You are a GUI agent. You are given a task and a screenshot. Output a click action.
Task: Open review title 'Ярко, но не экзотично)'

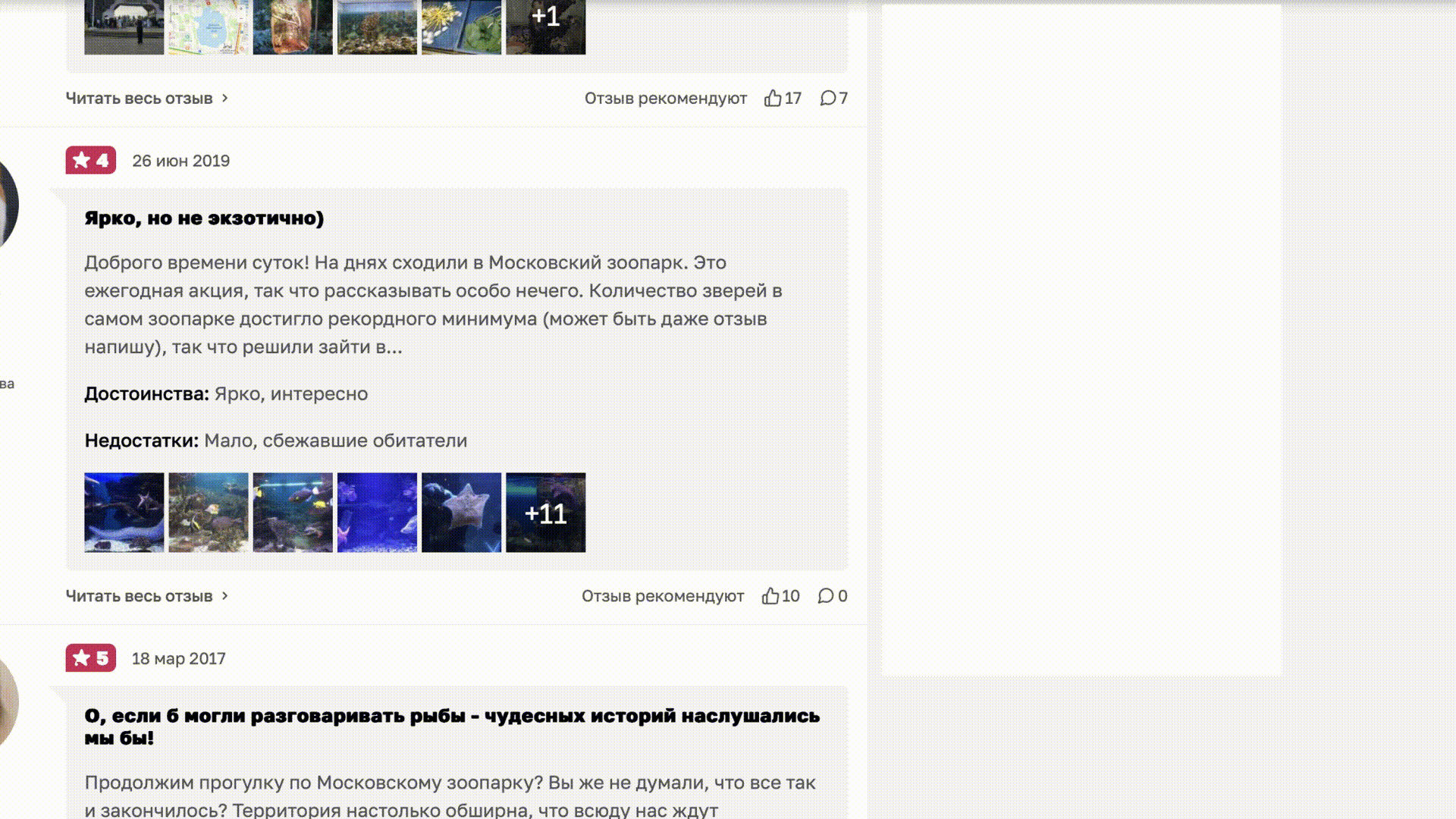click(204, 218)
